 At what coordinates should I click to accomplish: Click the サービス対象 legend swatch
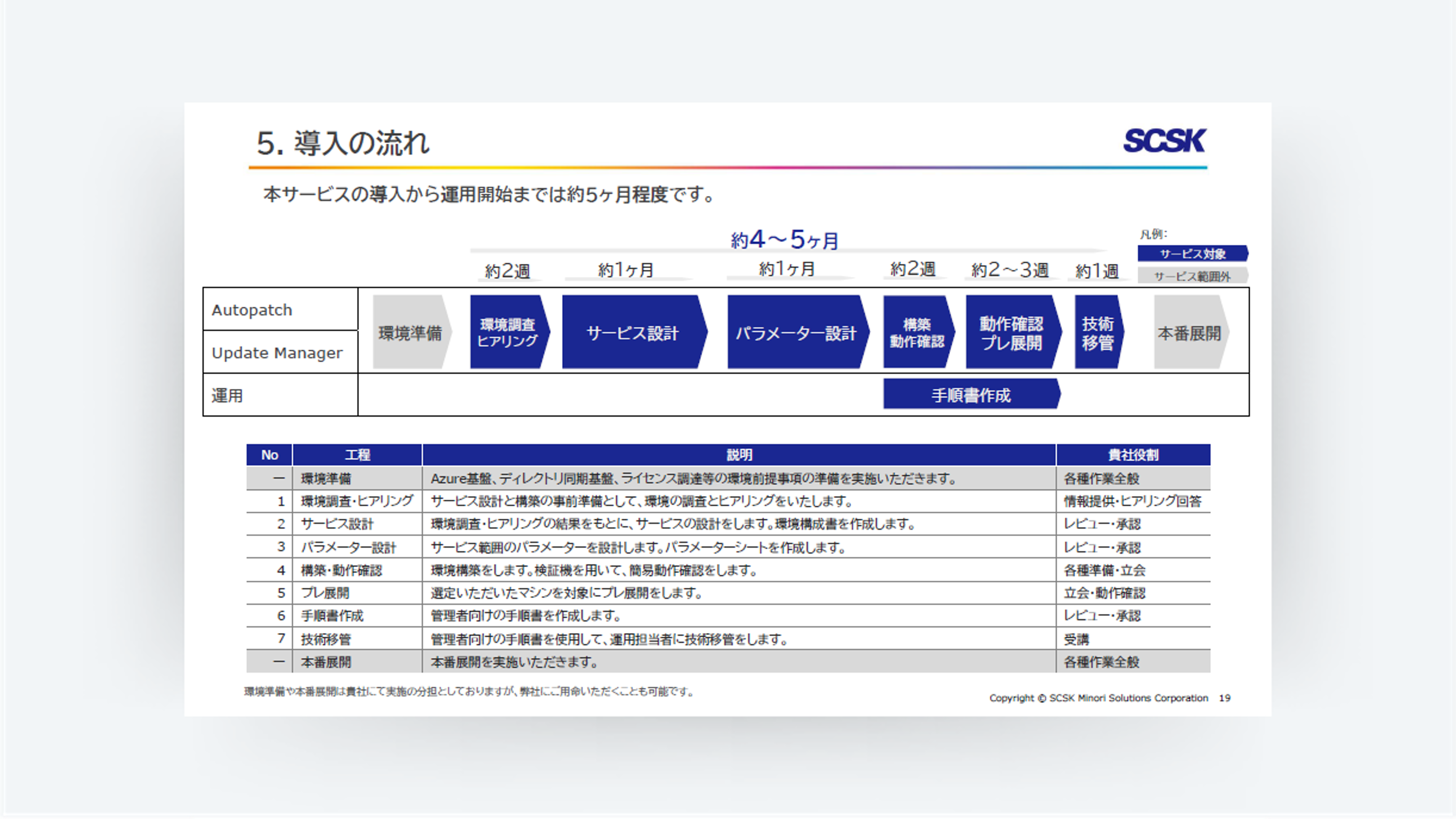pos(1192,254)
